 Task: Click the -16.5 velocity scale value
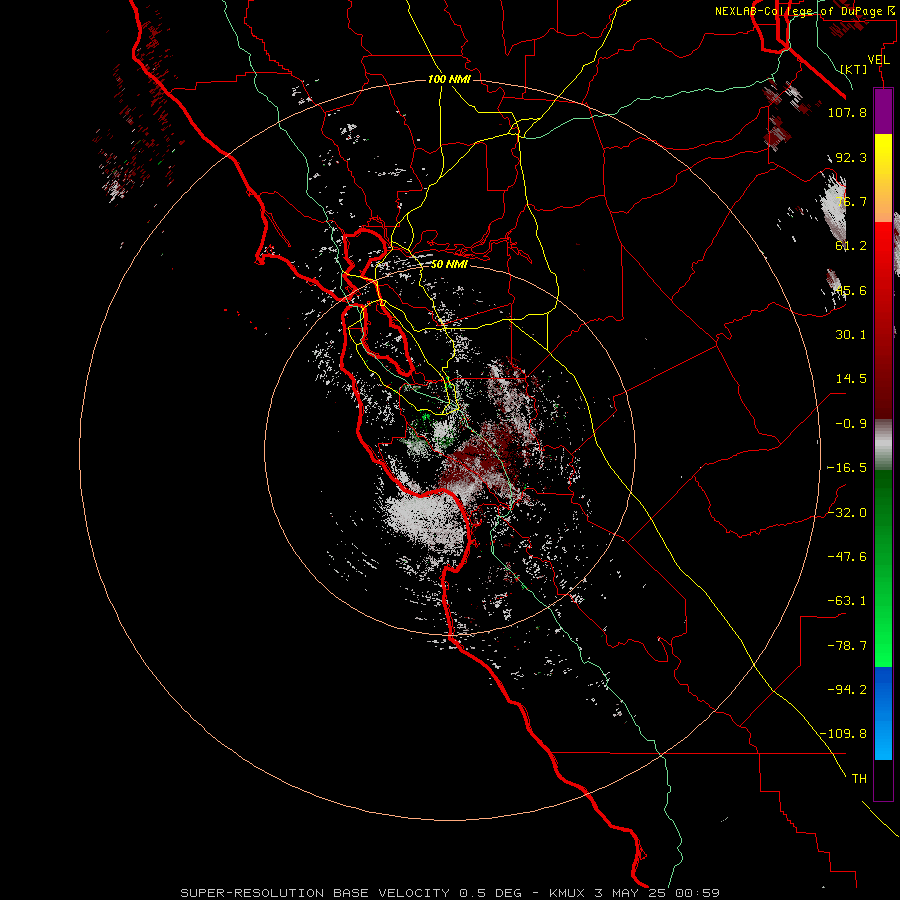pyautogui.click(x=847, y=468)
